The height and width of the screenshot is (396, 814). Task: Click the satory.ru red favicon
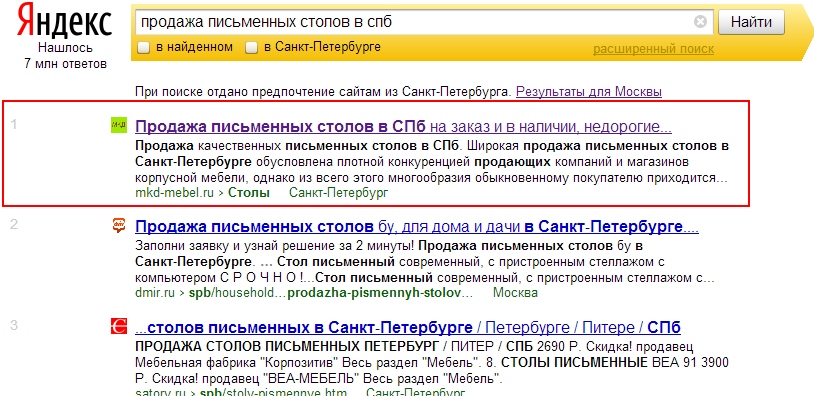tap(119, 326)
